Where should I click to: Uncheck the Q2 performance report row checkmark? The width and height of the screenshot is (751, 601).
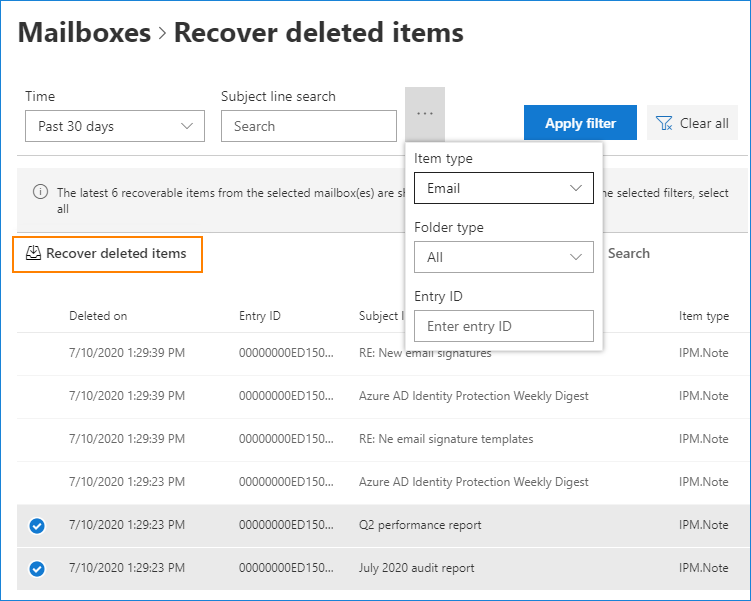point(37,525)
